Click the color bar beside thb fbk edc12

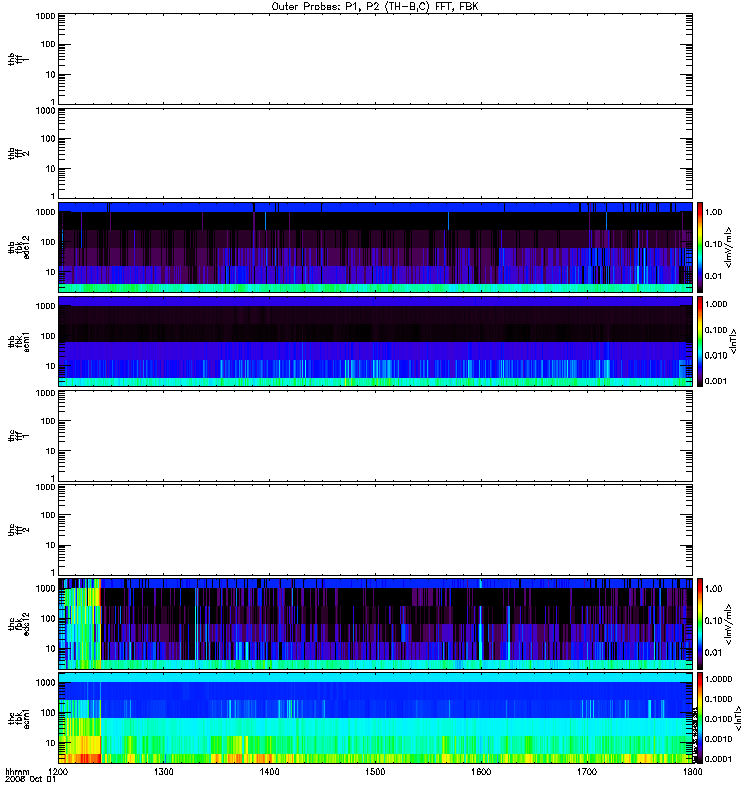click(x=700, y=247)
